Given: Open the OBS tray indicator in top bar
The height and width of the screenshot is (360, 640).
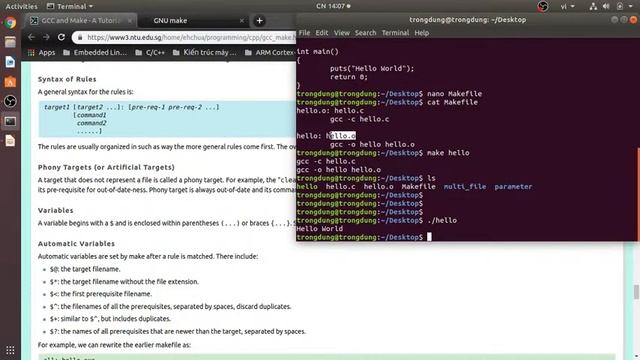Looking at the screenshot, I should point(542,6).
